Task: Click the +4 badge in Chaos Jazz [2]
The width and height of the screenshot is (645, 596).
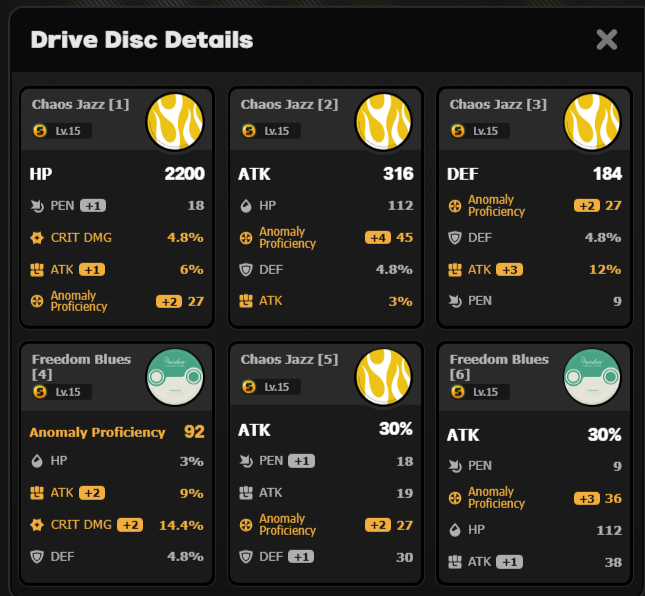Action: [378, 238]
